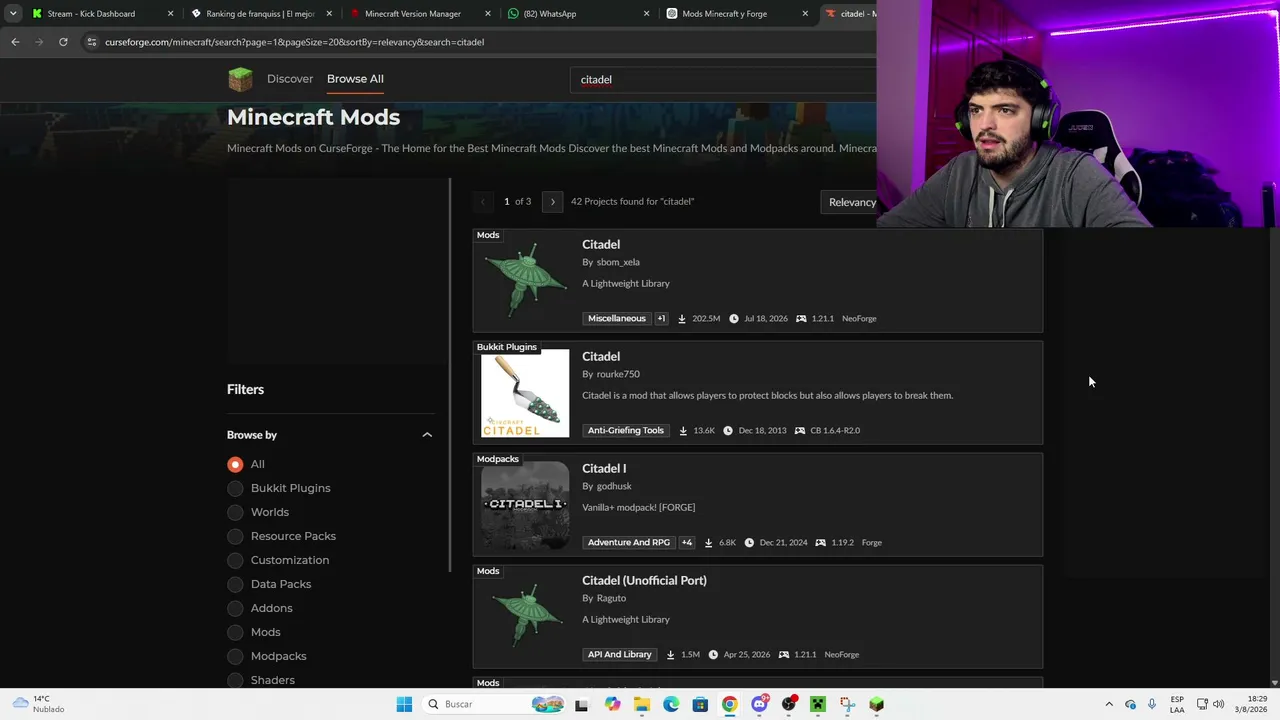Open OBS Studio from the taskbar
The width and height of the screenshot is (1280, 720).
pyautogui.click(x=789, y=704)
